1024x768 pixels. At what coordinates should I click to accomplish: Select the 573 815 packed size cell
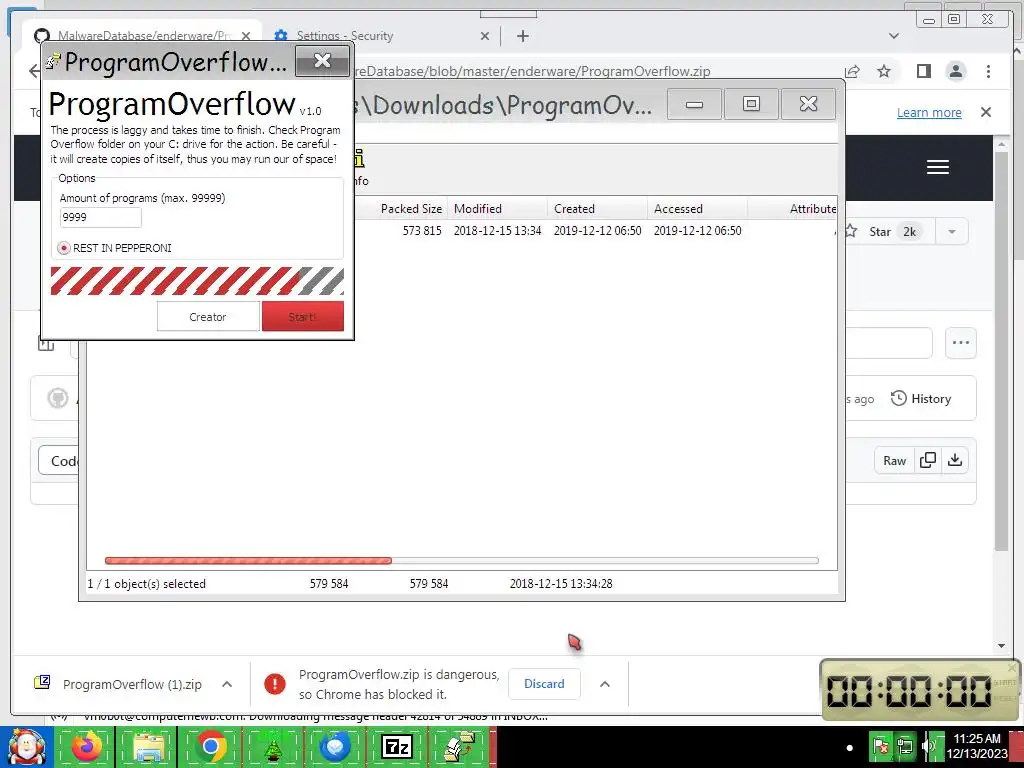[422, 231]
